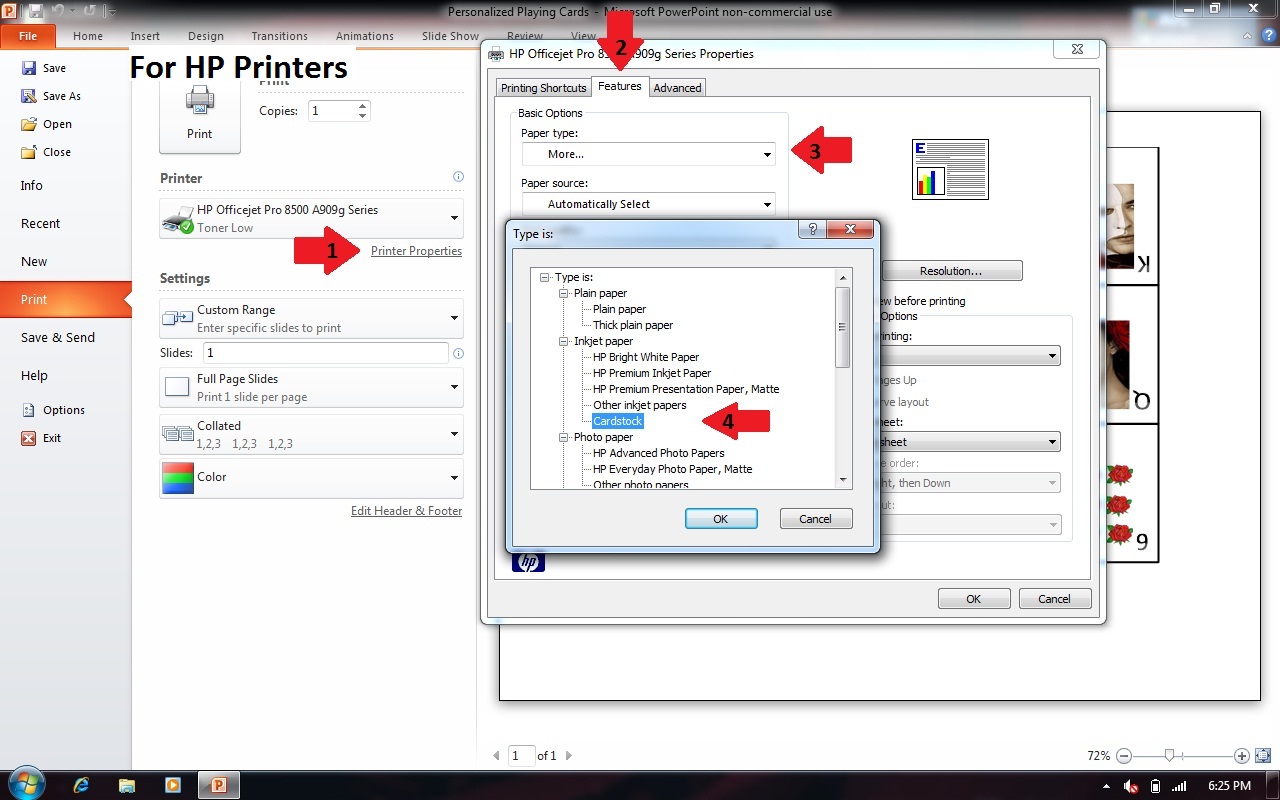Fit preview page to window
The width and height of the screenshot is (1280, 800).
coord(1263,756)
